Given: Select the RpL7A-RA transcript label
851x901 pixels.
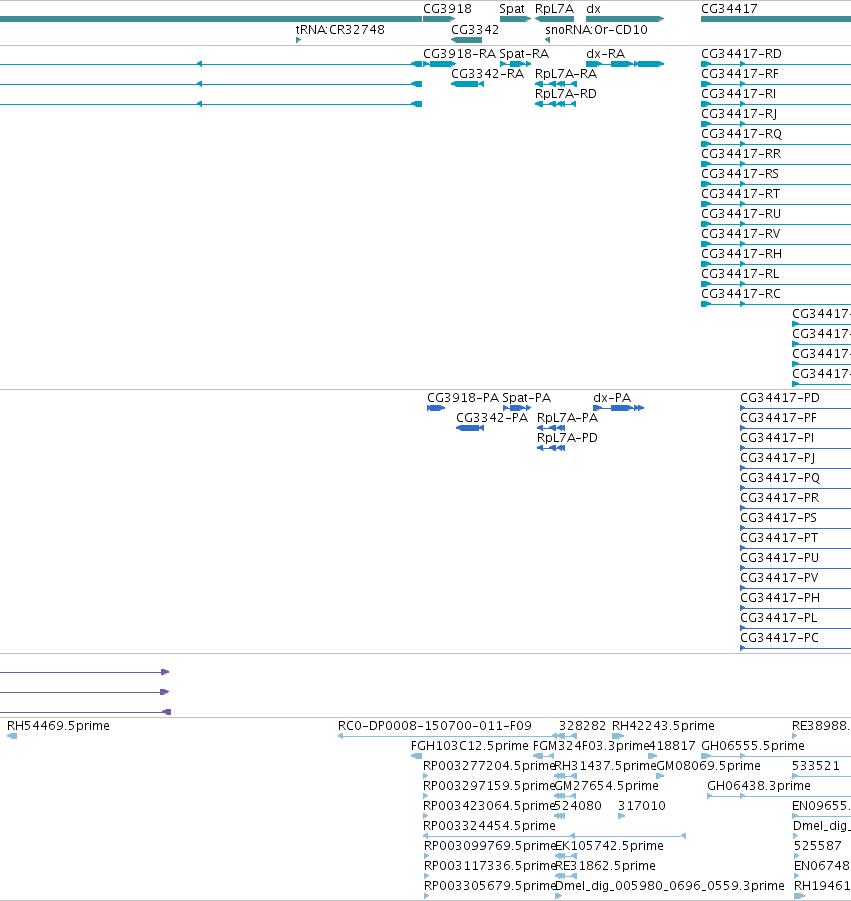Looking at the screenshot, I should click(x=565, y=74).
